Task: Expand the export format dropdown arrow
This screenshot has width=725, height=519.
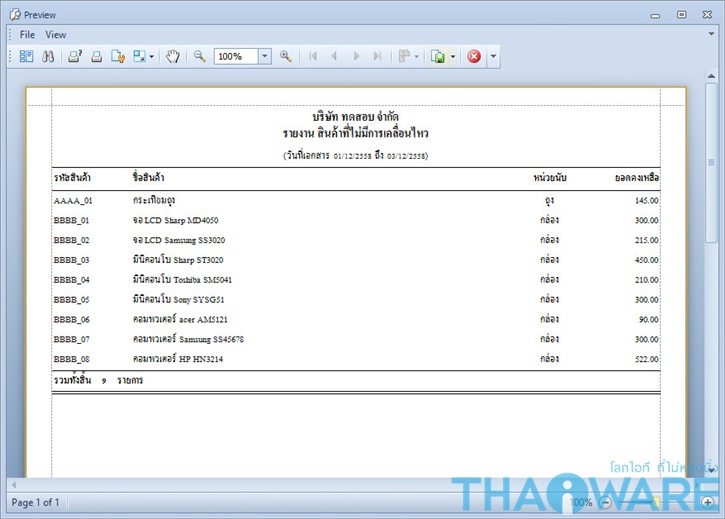Action: tap(453, 56)
